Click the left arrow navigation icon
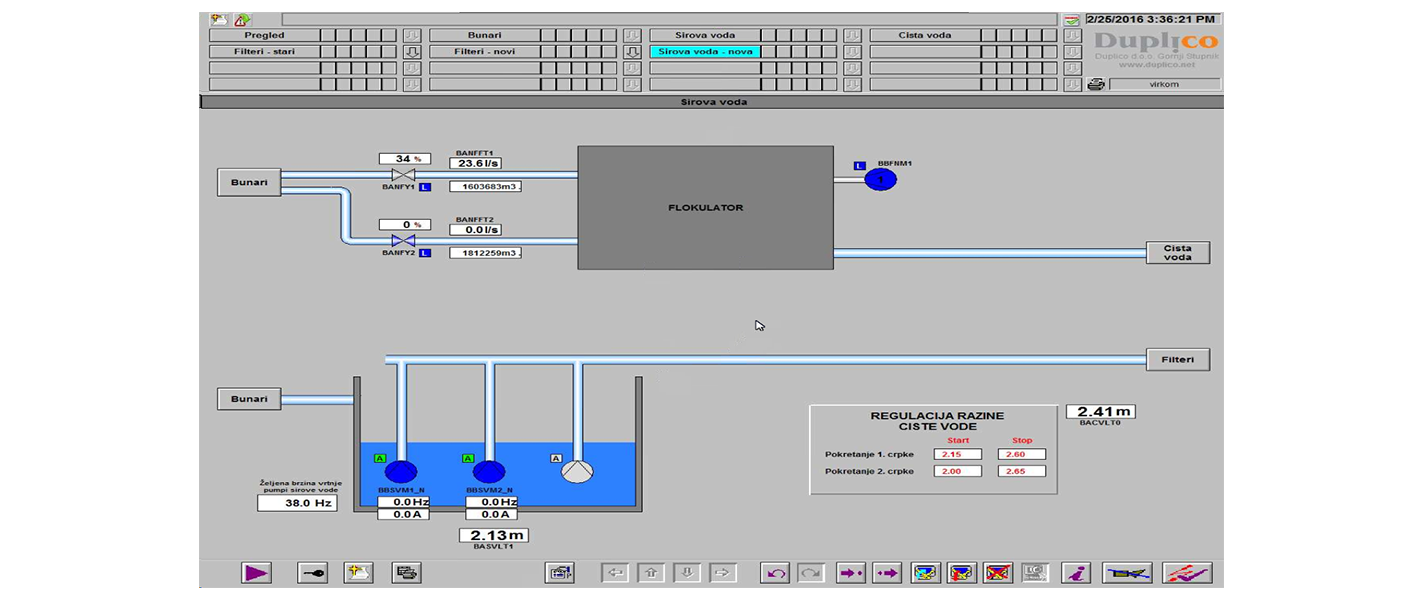The height and width of the screenshot is (600, 1421). click(x=616, y=573)
